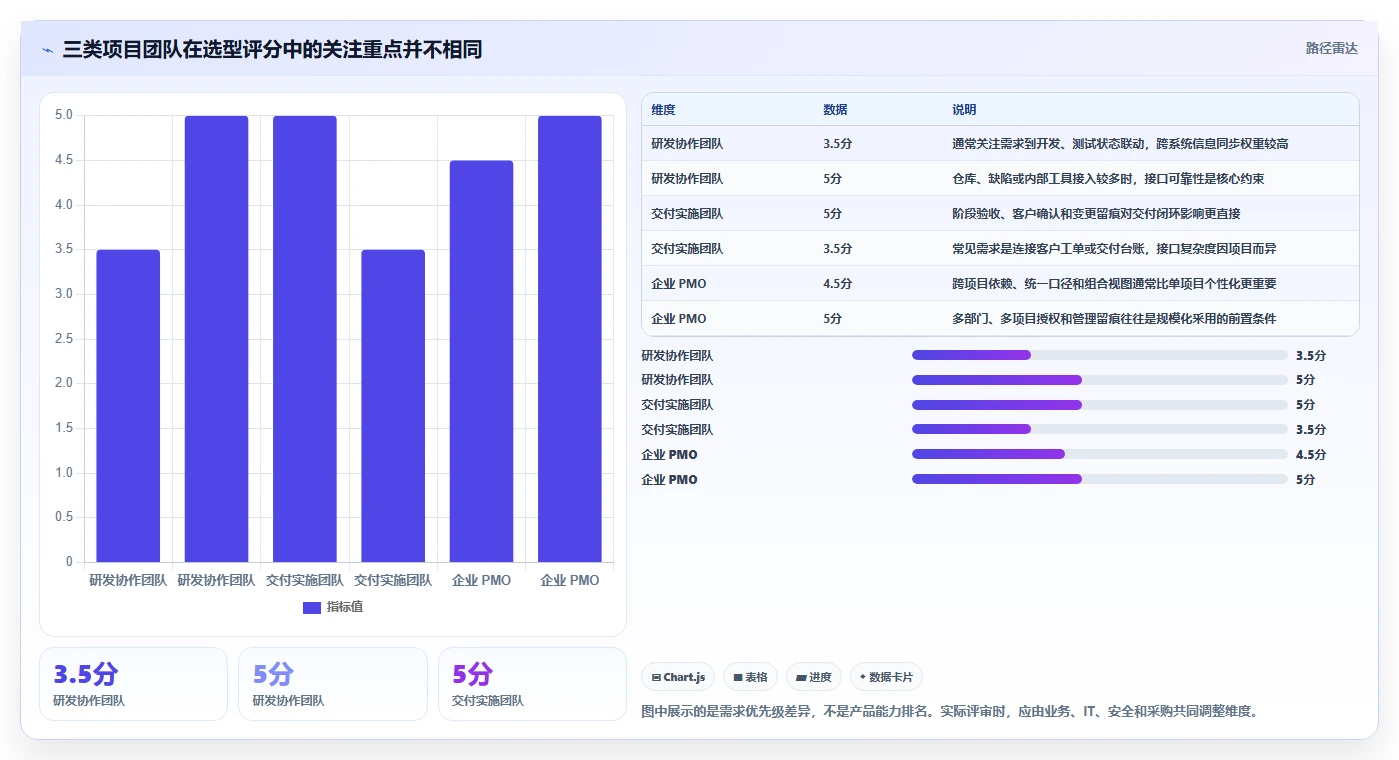The height and width of the screenshot is (760, 1399).
Task: Click 企业 PMO in the 4.5分 table row
Action: tap(679, 284)
